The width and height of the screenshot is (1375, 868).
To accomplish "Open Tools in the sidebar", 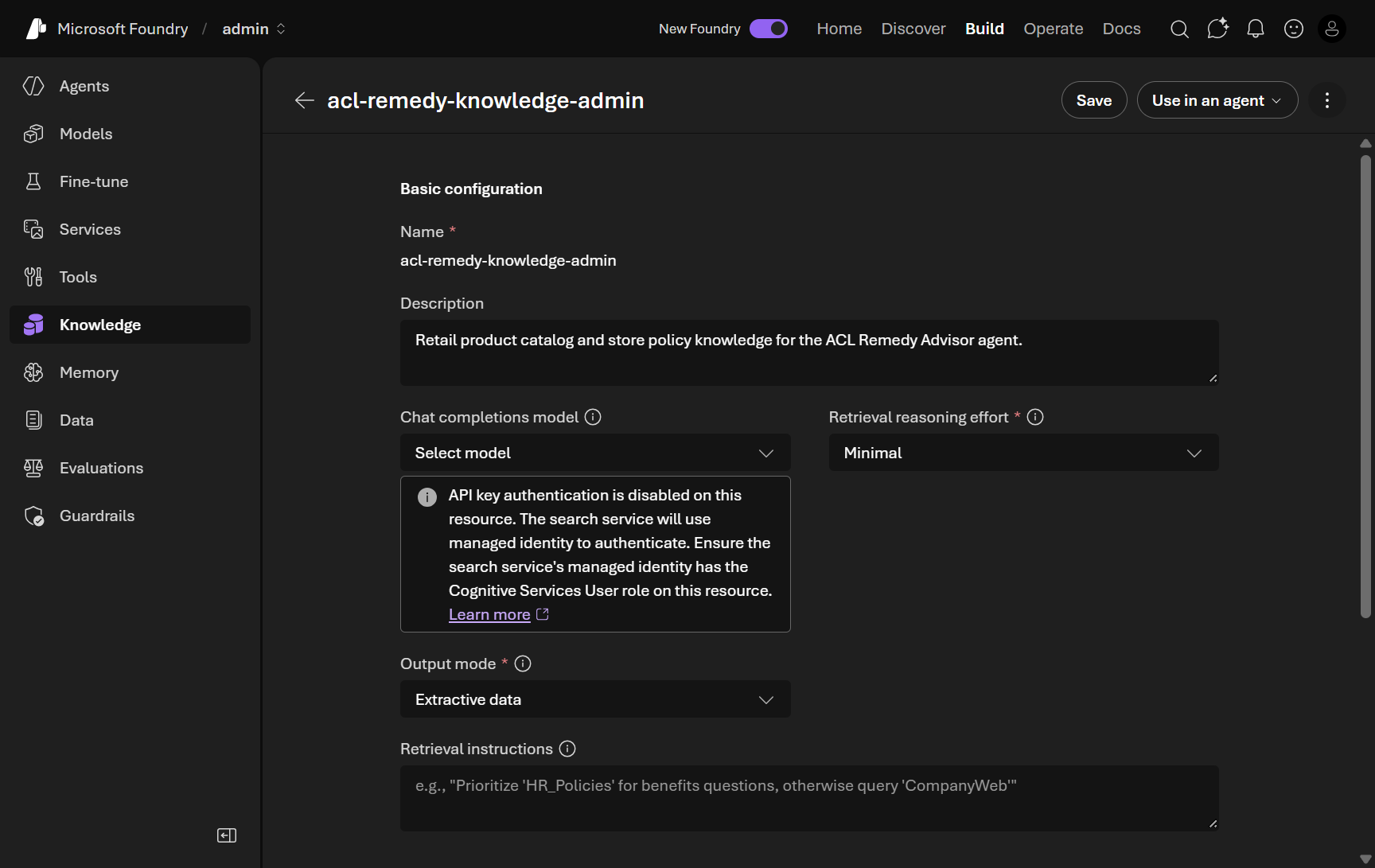I will pyautogui.click(x=130, y=277).
